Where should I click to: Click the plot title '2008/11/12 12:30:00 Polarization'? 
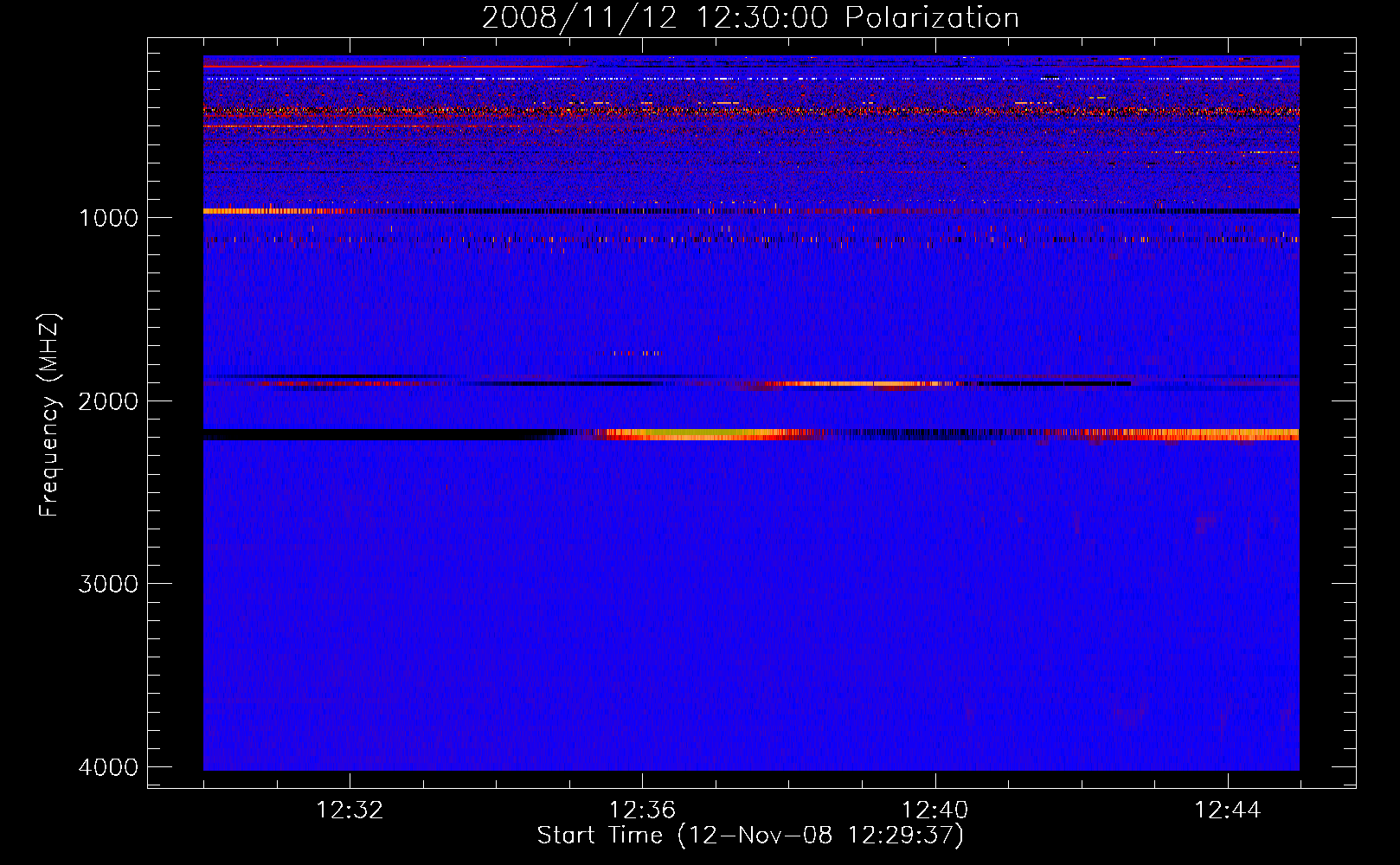coord(750,17)
